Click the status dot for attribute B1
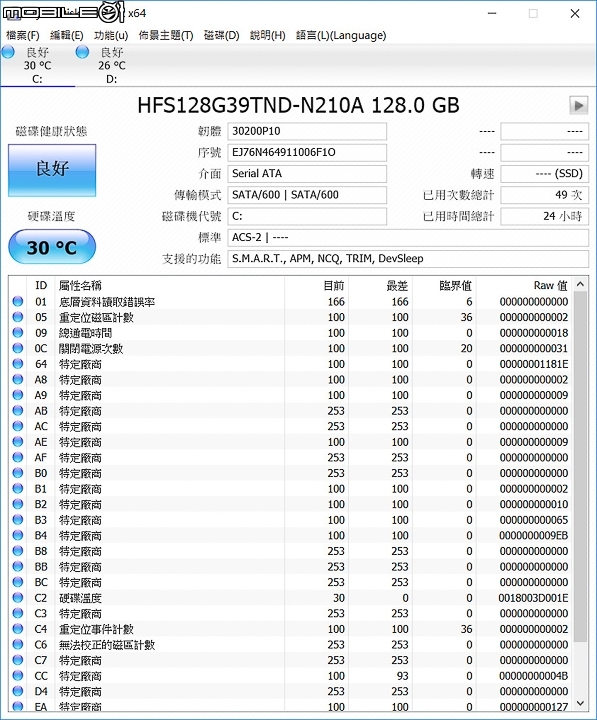597x720 pixels. click(18, 489)
